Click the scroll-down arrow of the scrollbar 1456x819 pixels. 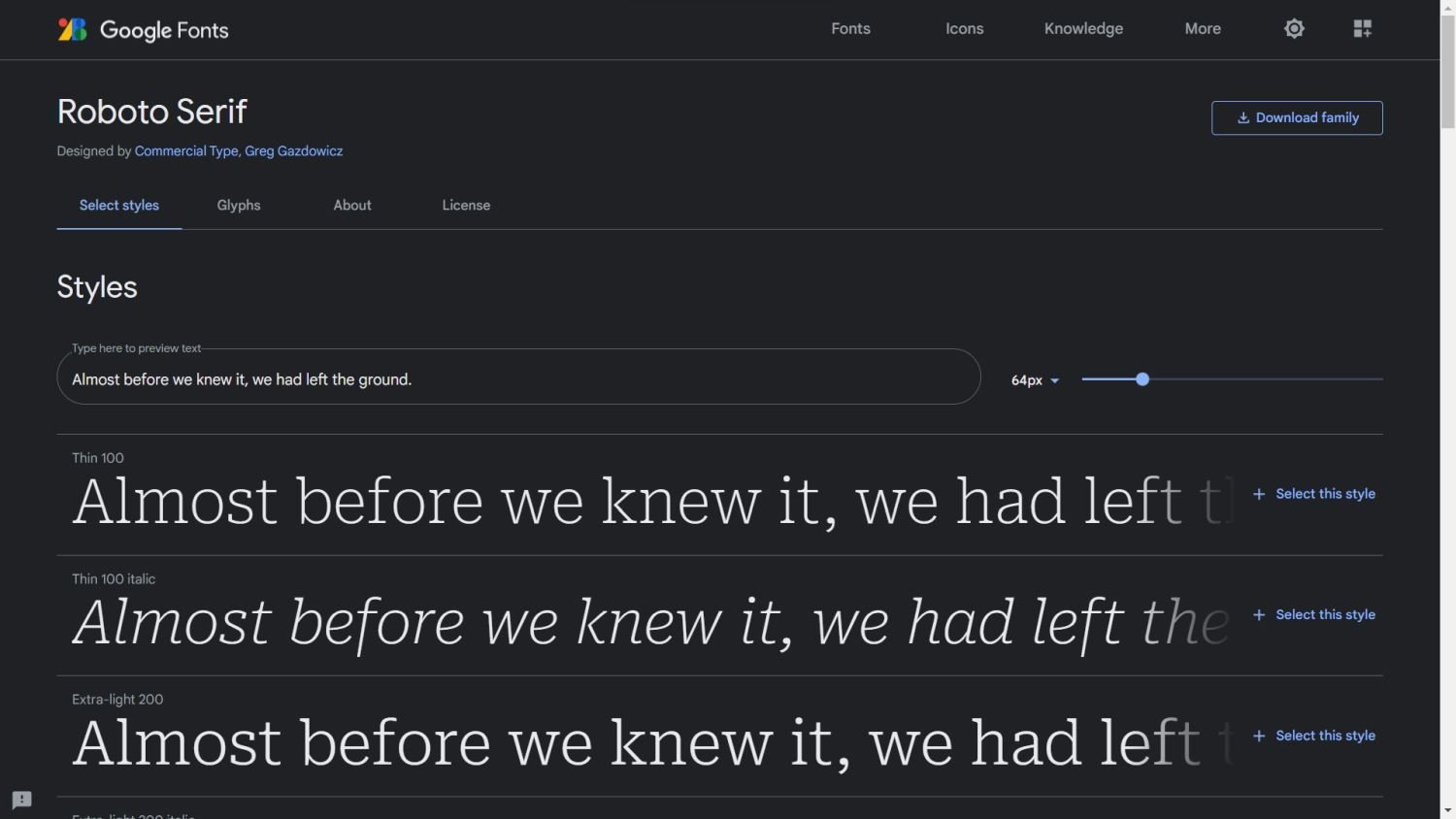click(1447, 809)
